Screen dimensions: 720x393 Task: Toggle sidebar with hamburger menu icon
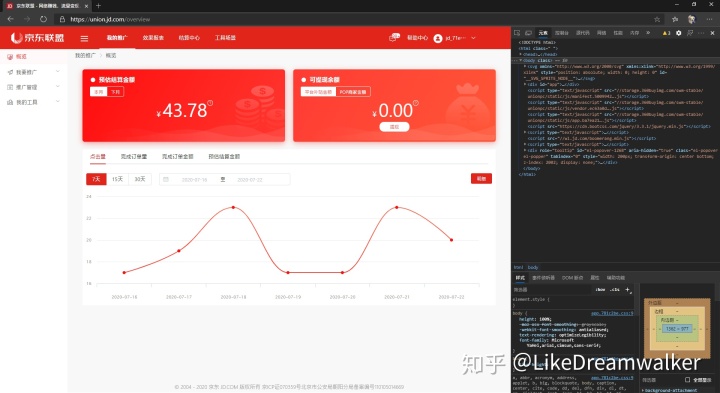84,39
